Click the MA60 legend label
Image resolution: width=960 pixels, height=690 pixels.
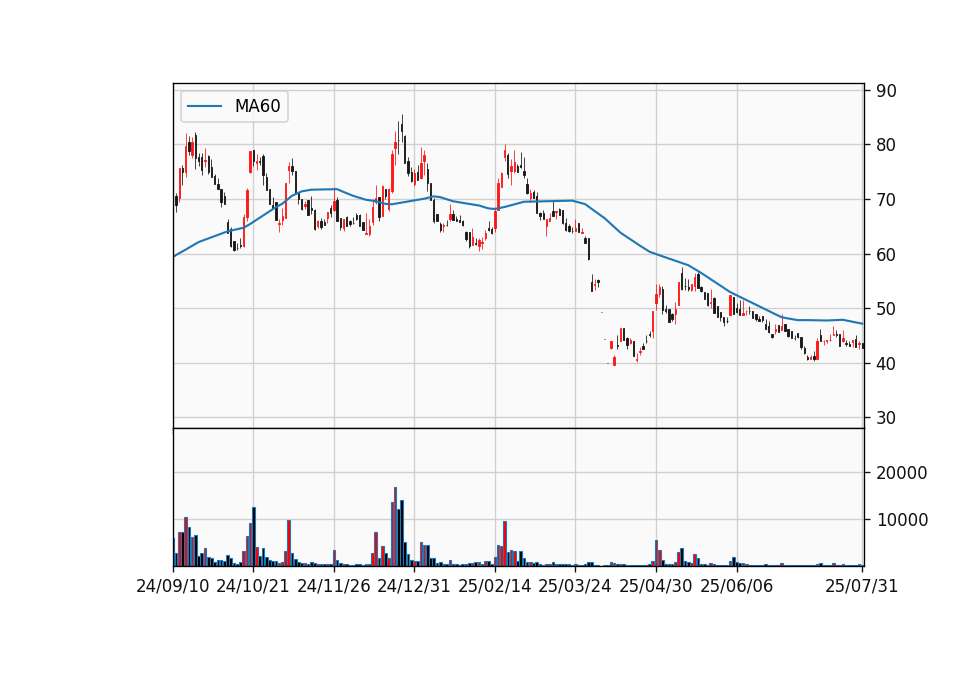(x=257, y=106)
